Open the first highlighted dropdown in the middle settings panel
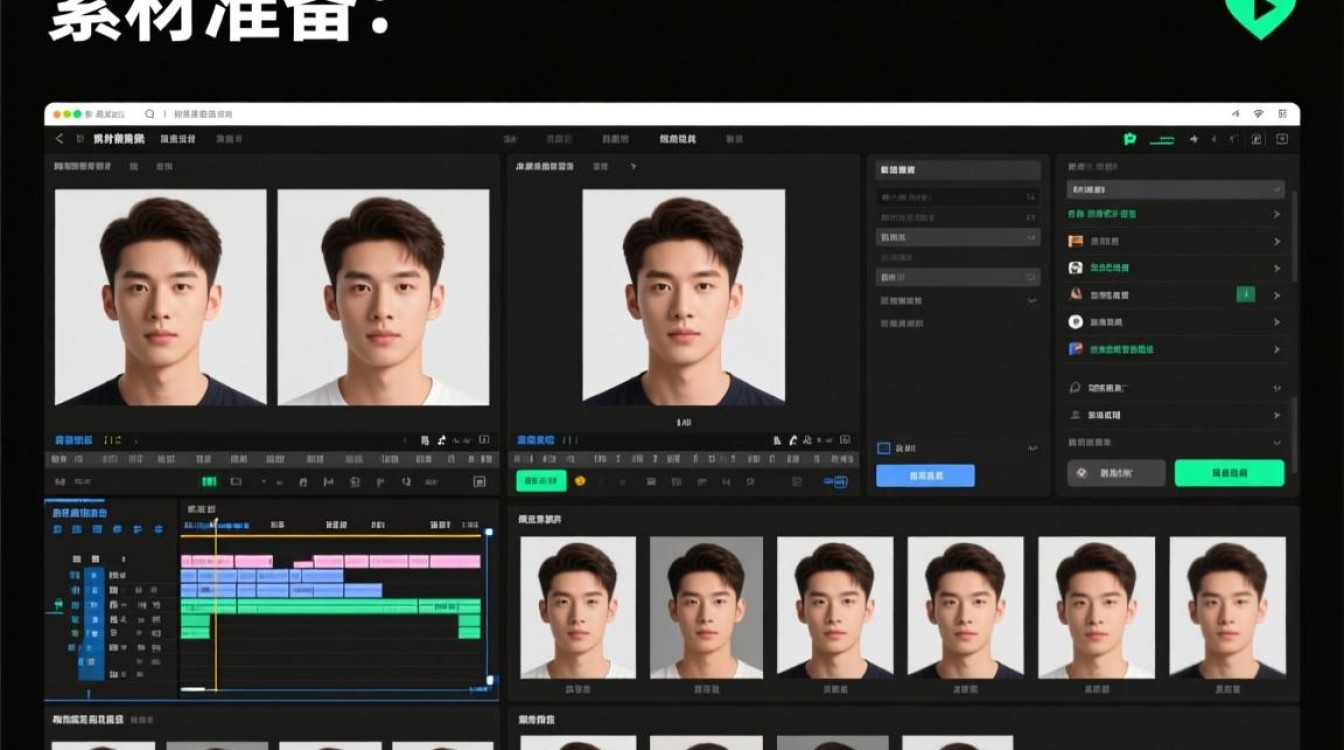Viewport: 1344px width, 750px height. [x=958, y=237]
